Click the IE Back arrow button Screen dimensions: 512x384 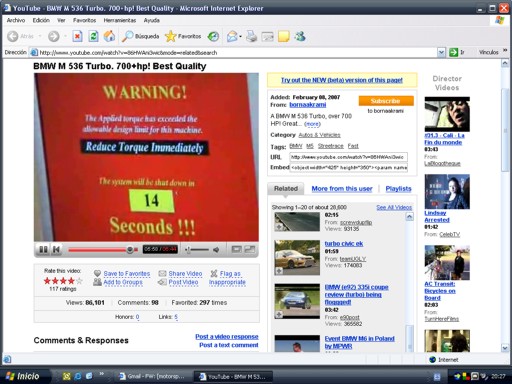[x=13, y=36]
